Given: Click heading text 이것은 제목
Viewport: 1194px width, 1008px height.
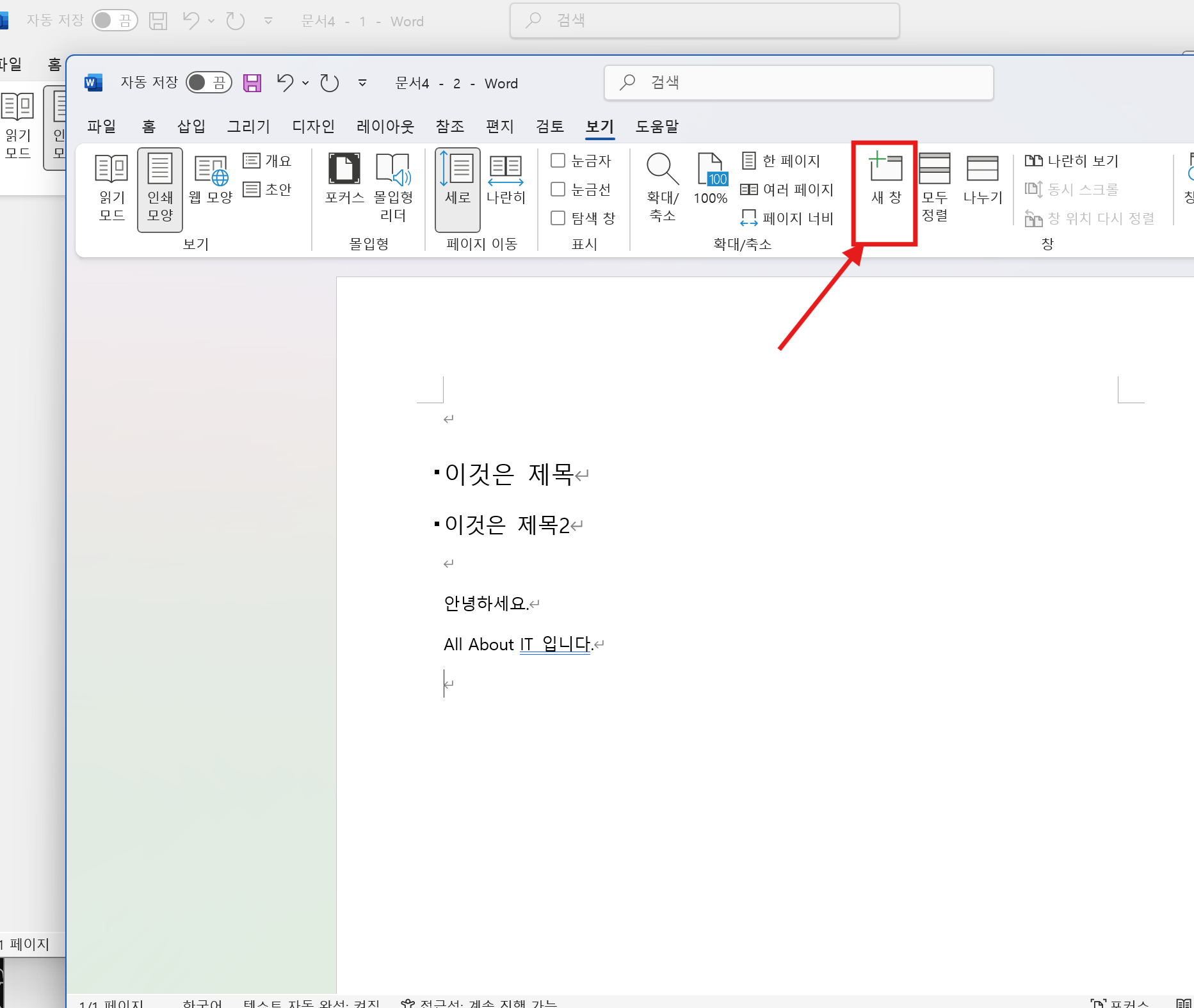Looking at the screenshot, I should (509, 474).
